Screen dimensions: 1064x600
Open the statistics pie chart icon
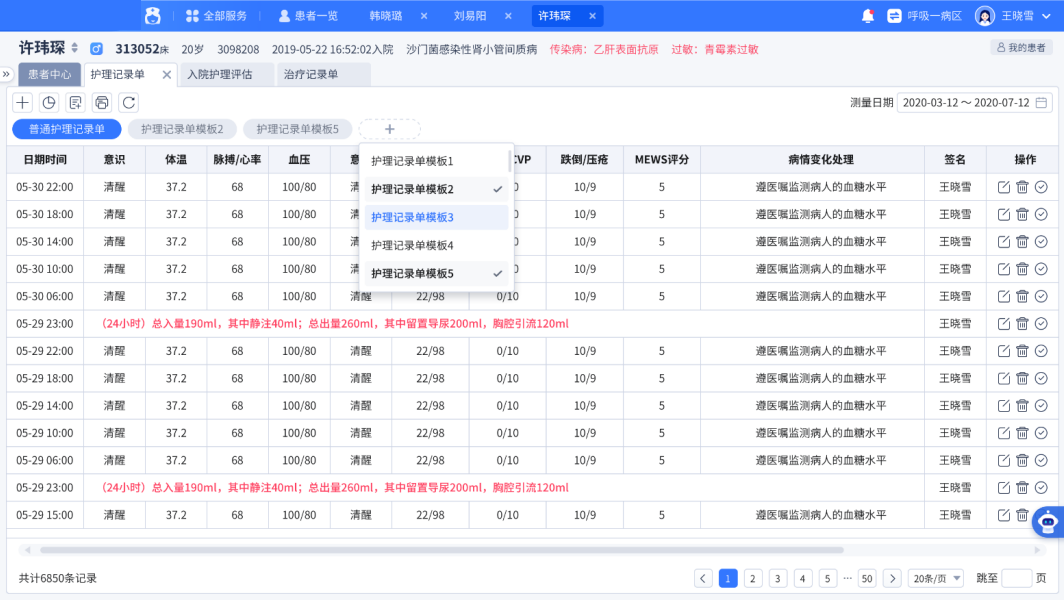(x=48, y=101)
